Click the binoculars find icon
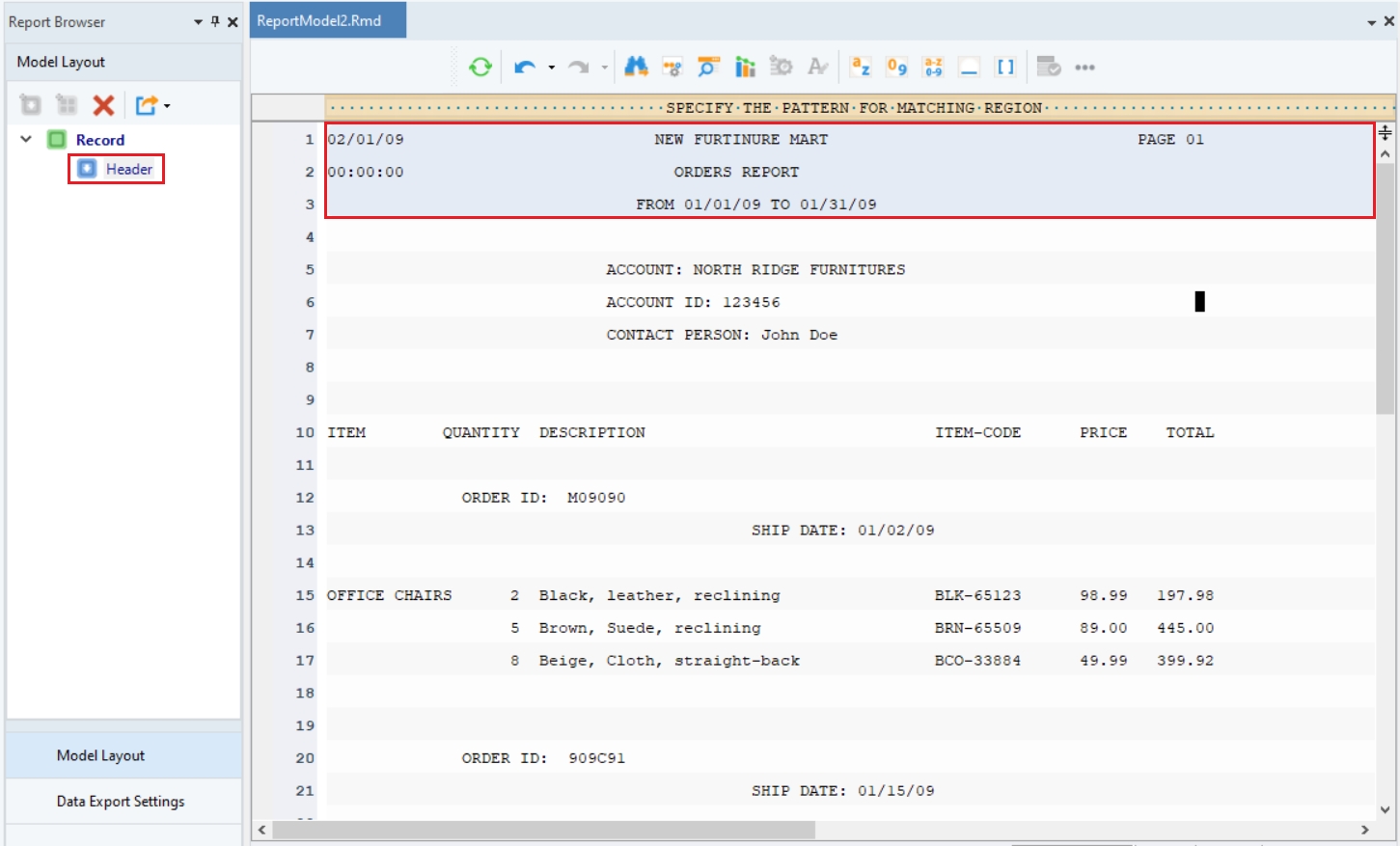Screen dimensions: 1400x846 (x=636, y=67)
